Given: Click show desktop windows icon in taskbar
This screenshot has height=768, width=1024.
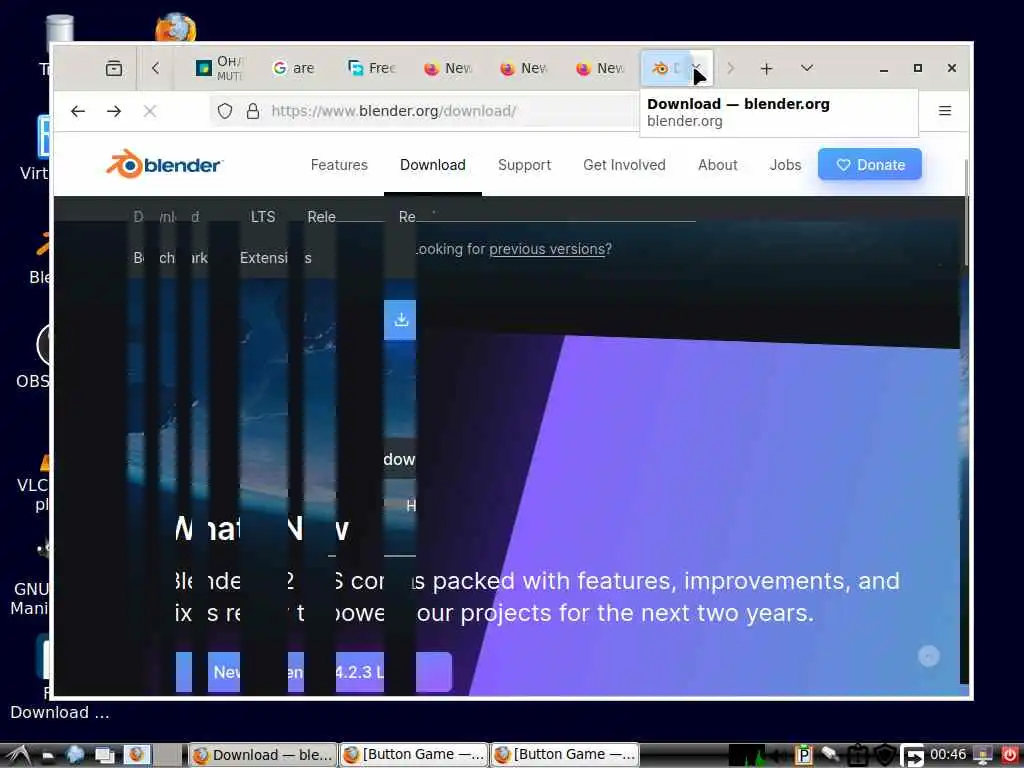Looking at the screenshot, I should click(104, 756).
